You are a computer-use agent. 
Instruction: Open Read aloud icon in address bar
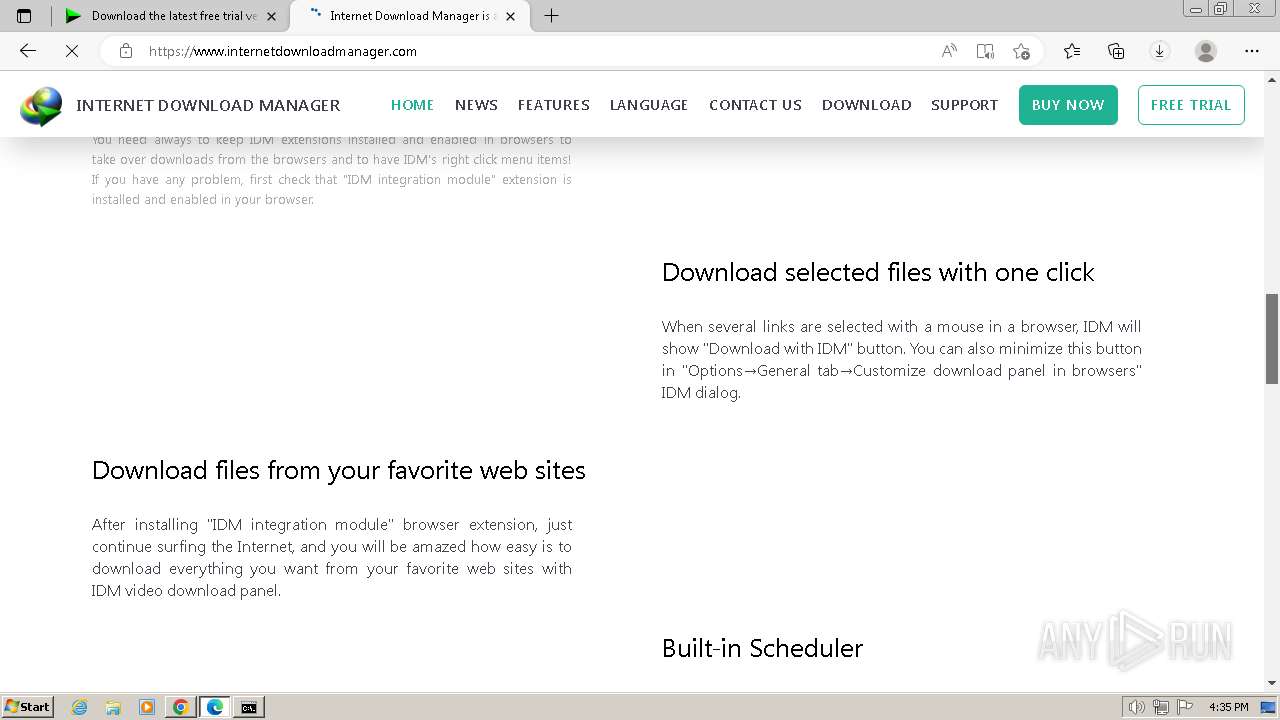[x=949, y=51]
